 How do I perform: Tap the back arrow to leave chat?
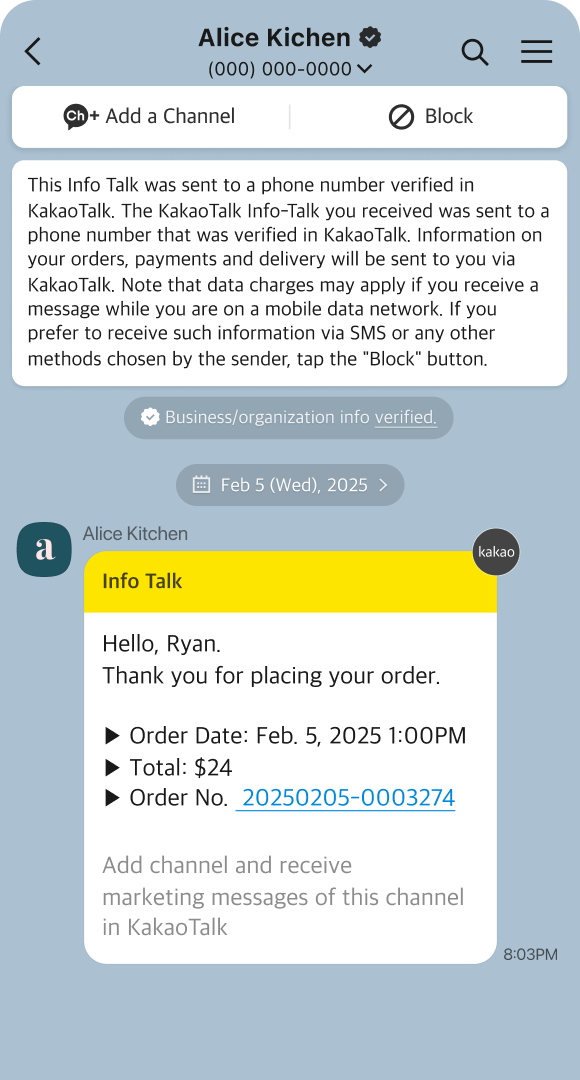(x=32, y=51)
